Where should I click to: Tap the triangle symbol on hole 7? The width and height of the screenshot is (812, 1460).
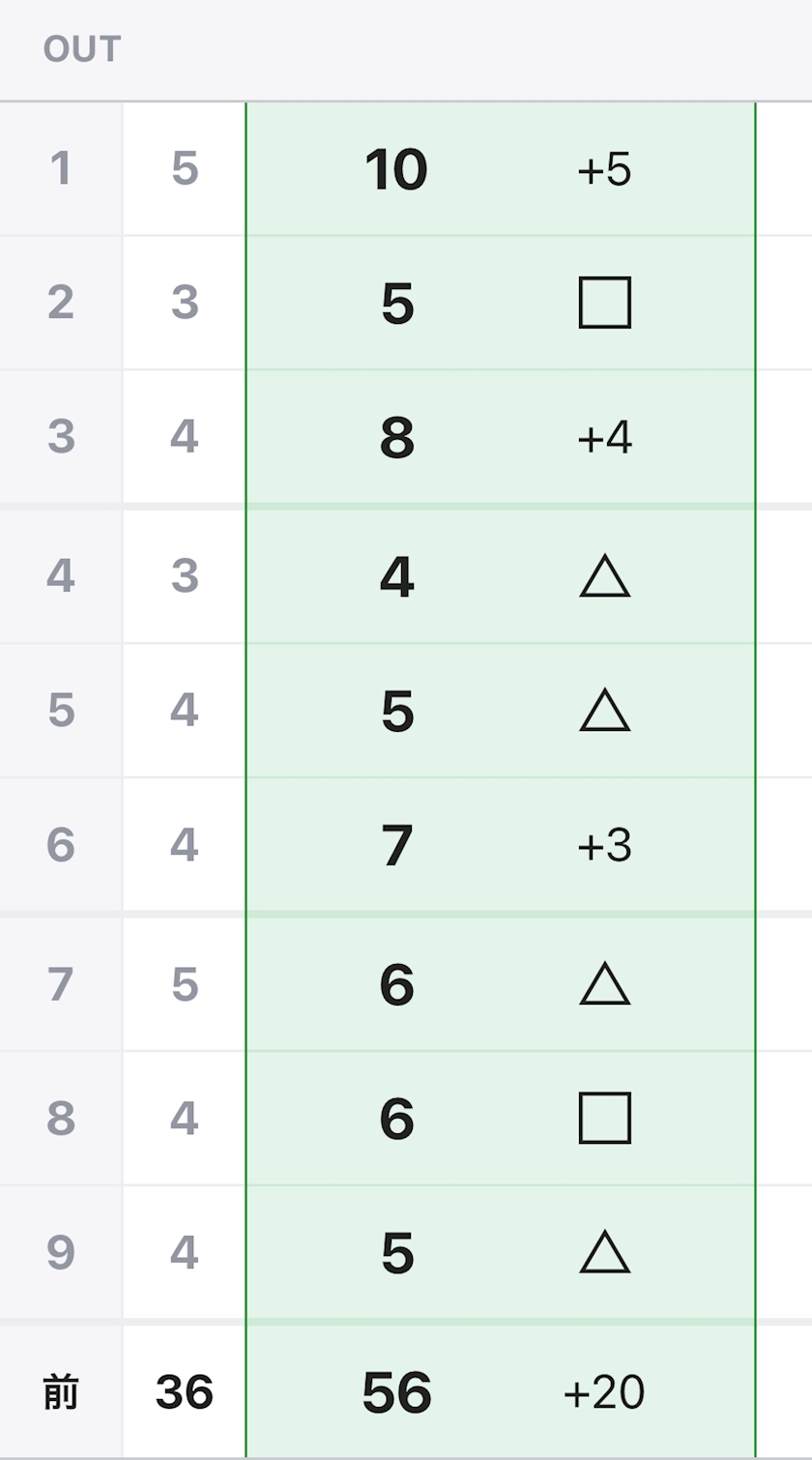pos(605,984)
